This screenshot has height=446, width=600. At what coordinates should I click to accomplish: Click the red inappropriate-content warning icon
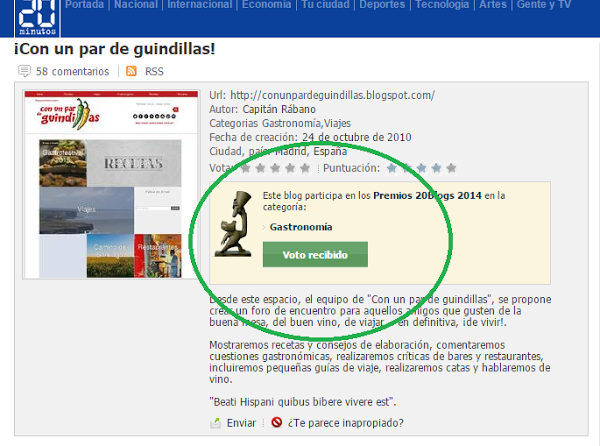pyautogui.click(x=276, y=423)
